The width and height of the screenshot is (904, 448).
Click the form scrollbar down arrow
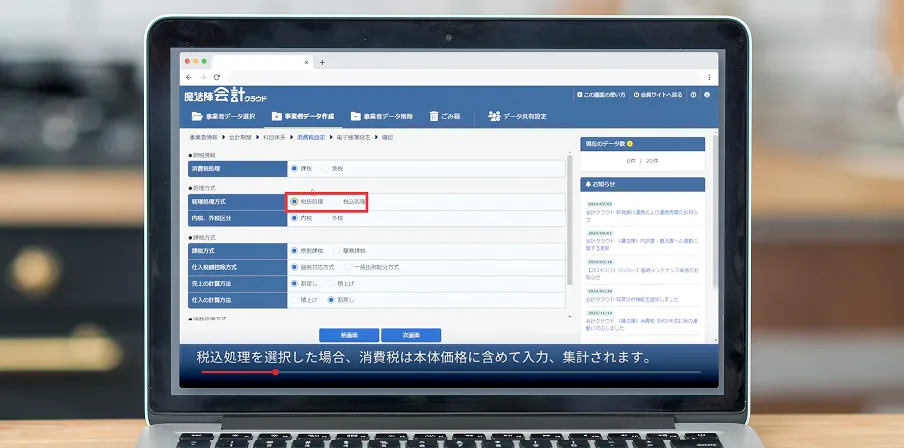coord(570,317)
